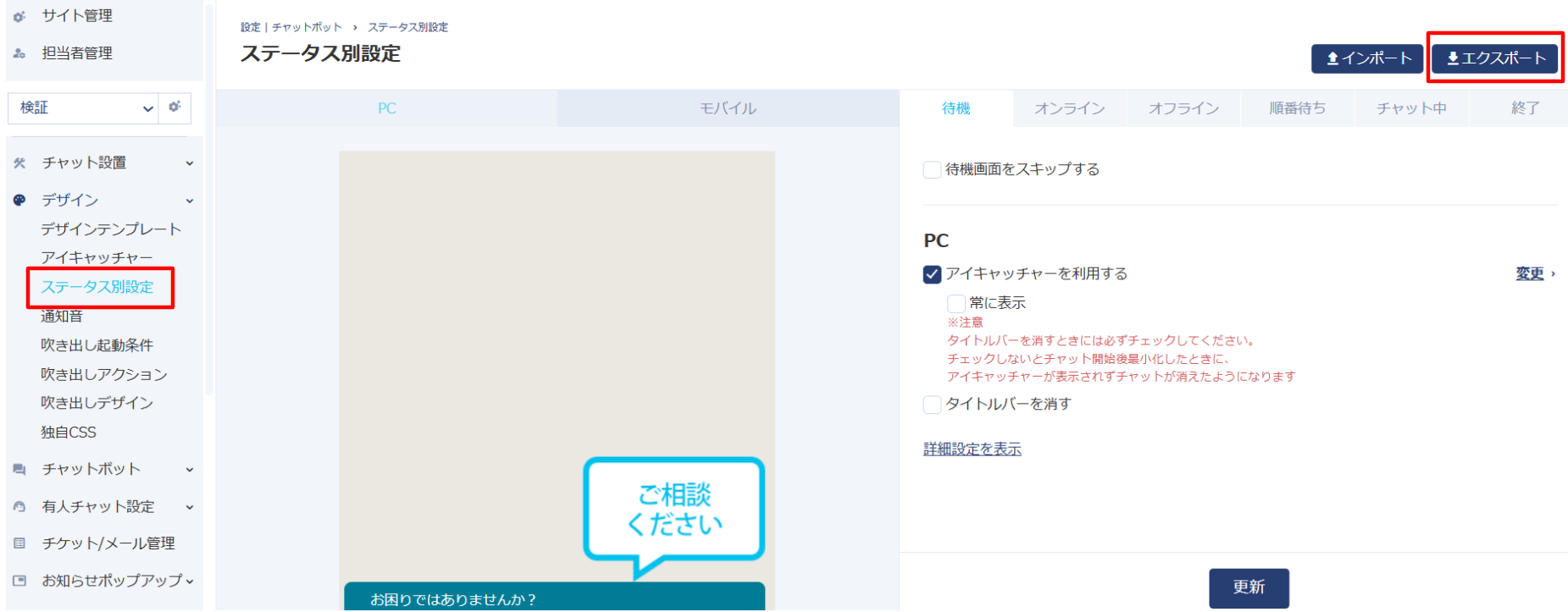Open the 詳細設定を表示 link
The width and height of the screenshot is (1568, 612).
coord(972,449)
